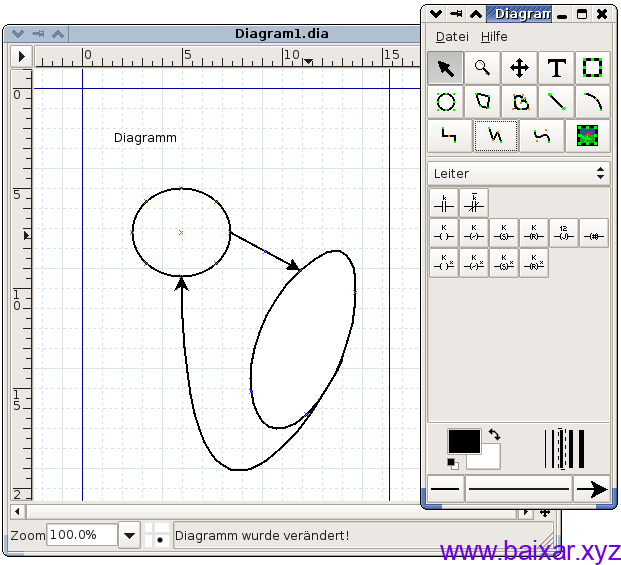Viewport: 621px width, 565px height.
Task: Select the Text tool
Action: click(556, 68)
